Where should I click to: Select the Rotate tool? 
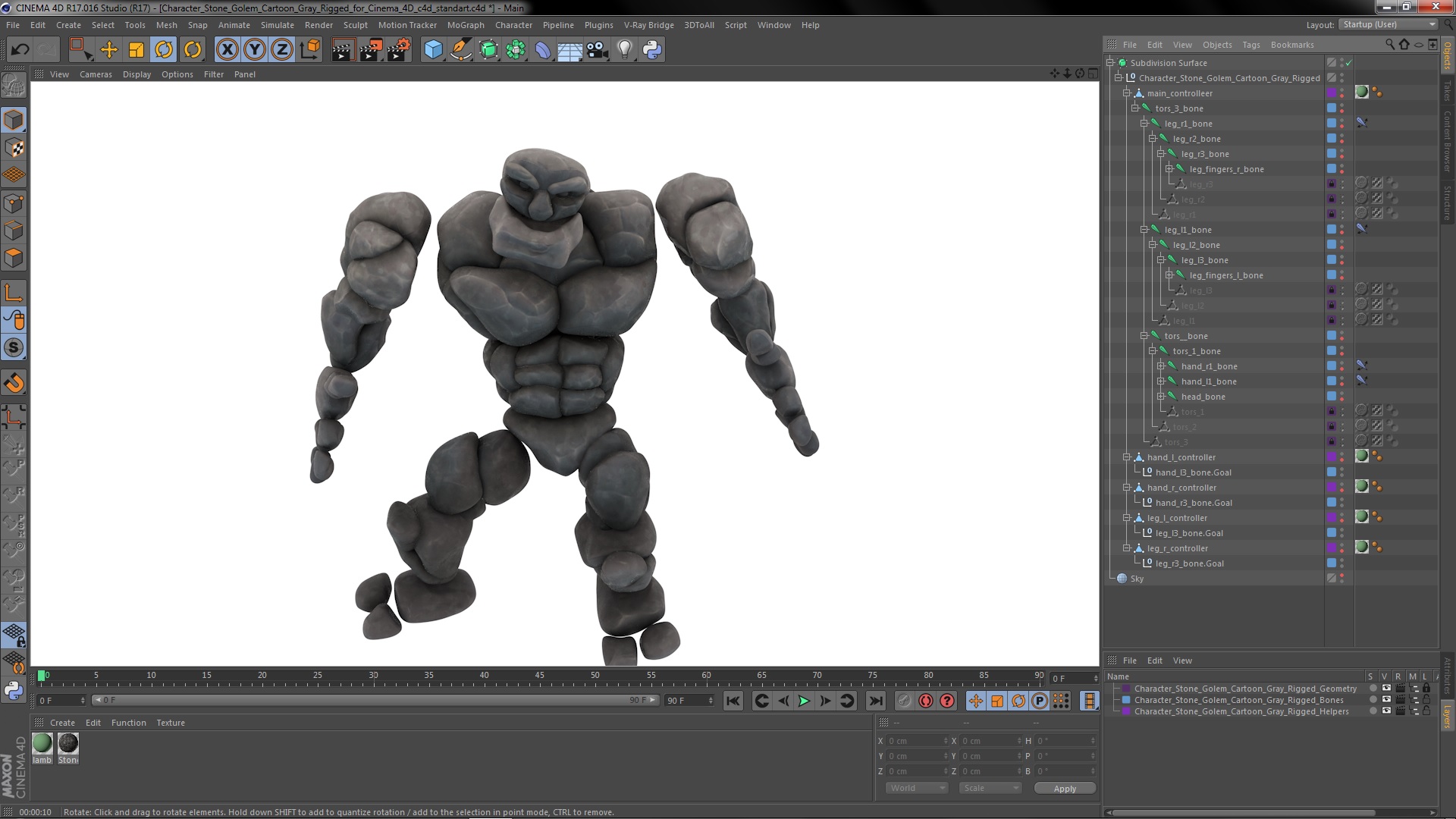click(x=164, y=50)
